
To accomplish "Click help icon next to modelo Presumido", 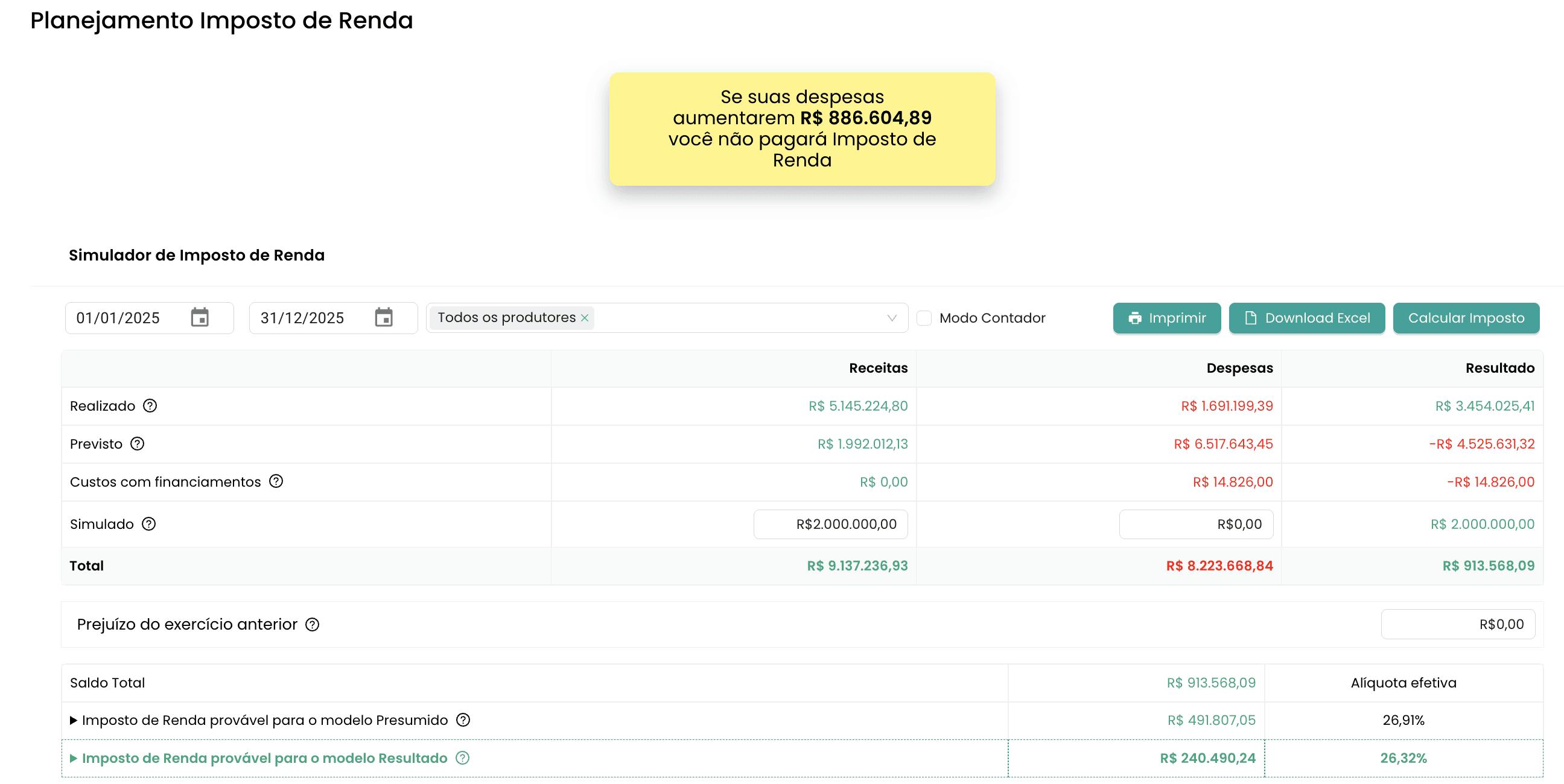I will pos(463,719).
